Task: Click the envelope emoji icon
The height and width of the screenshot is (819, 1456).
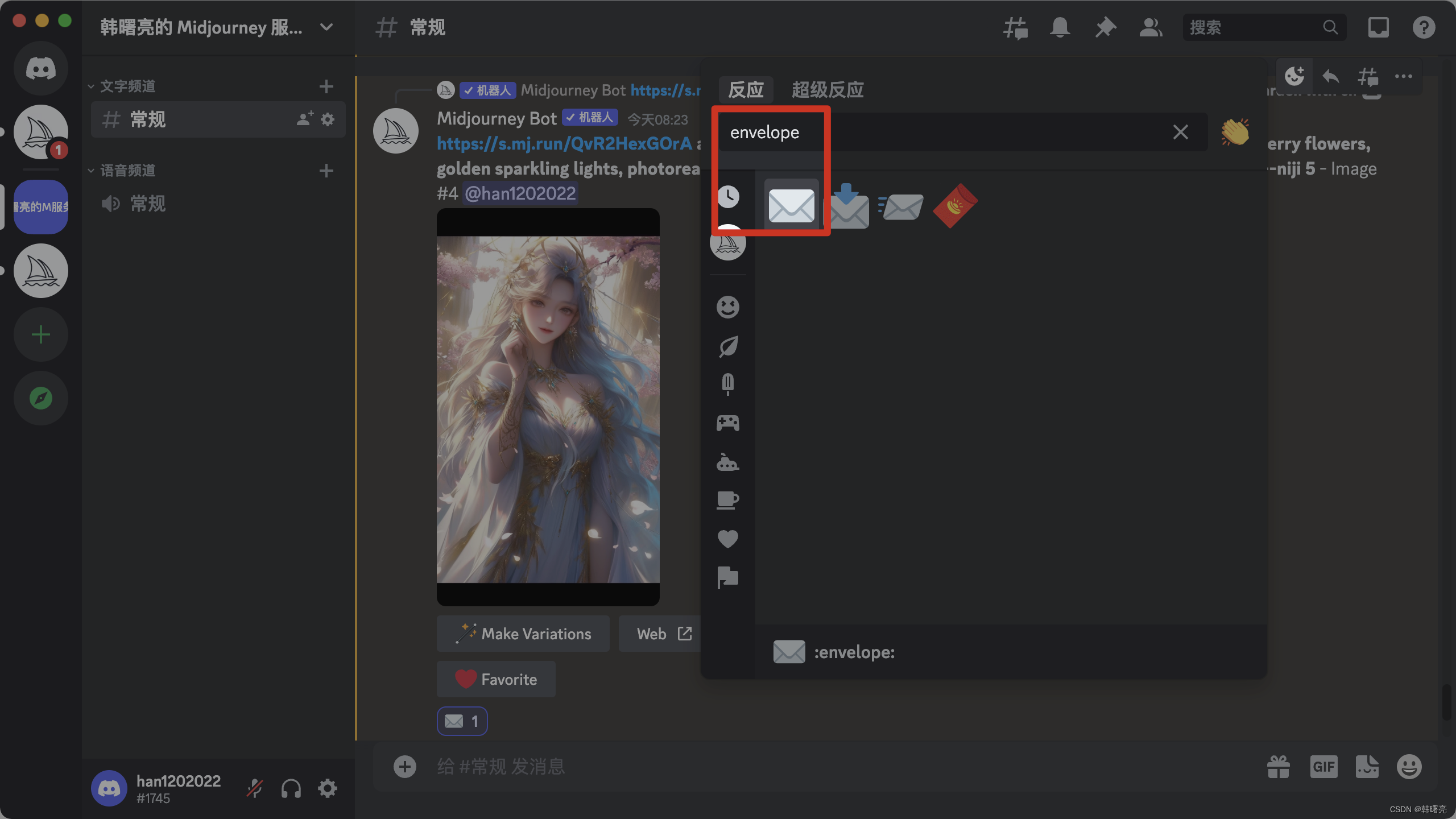Action: 791,205
